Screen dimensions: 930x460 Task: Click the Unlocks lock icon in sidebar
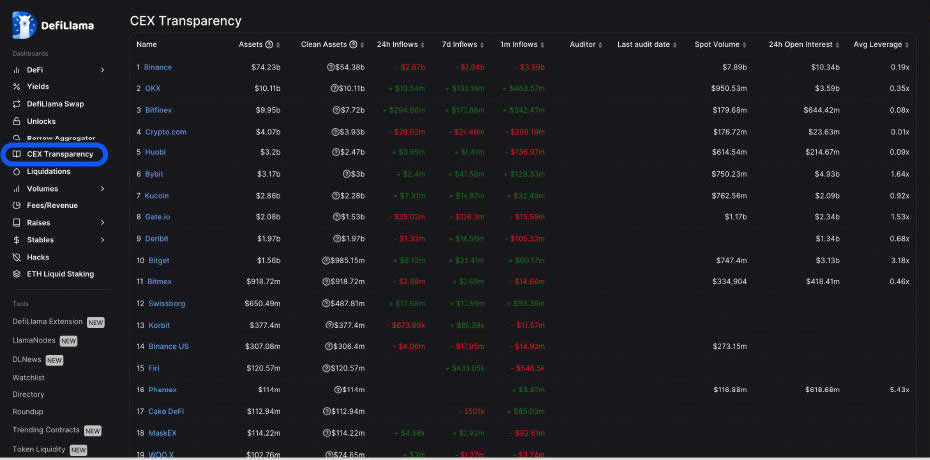tap(16, 121)
